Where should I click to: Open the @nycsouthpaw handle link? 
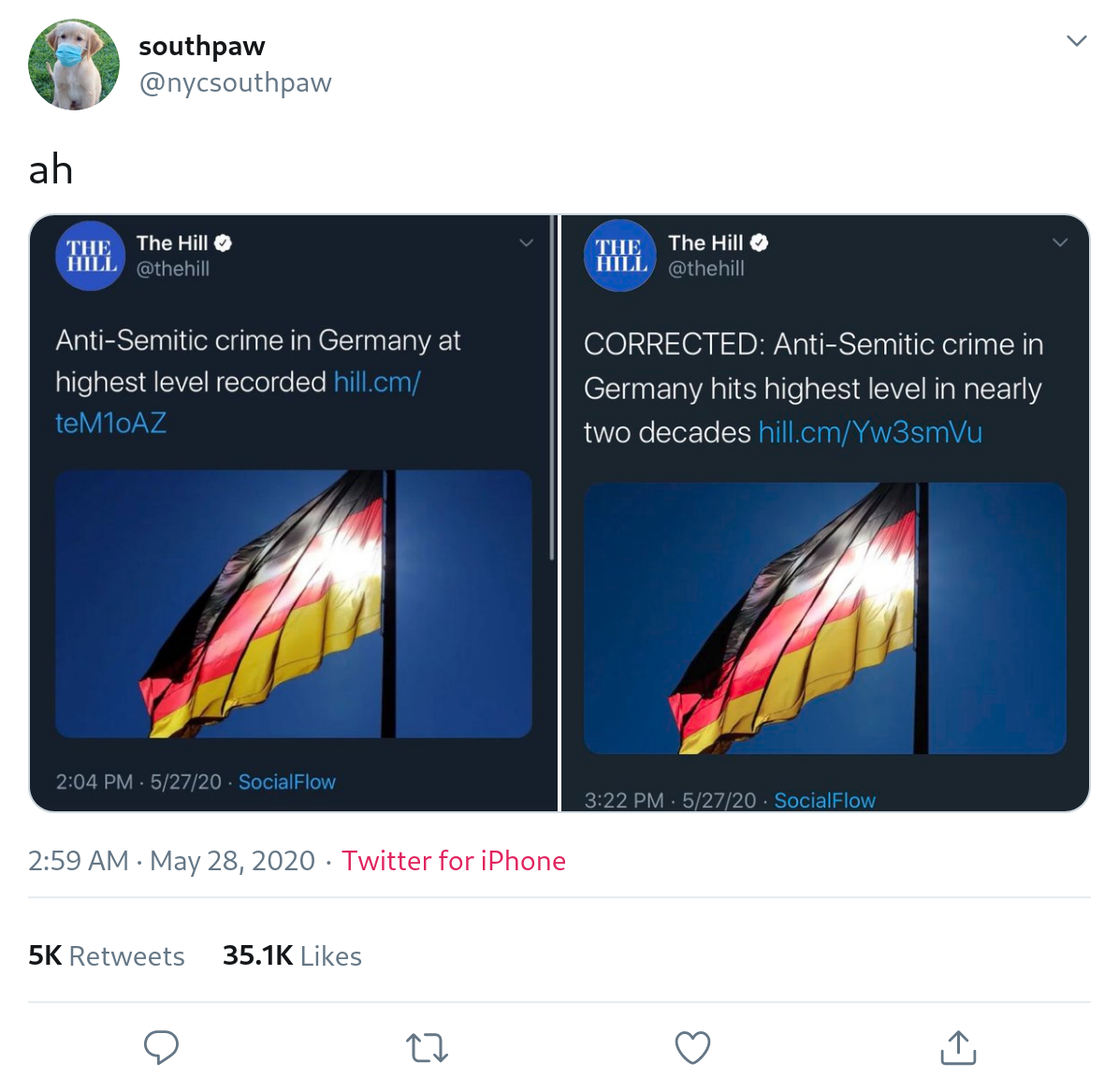coord(235,82)
